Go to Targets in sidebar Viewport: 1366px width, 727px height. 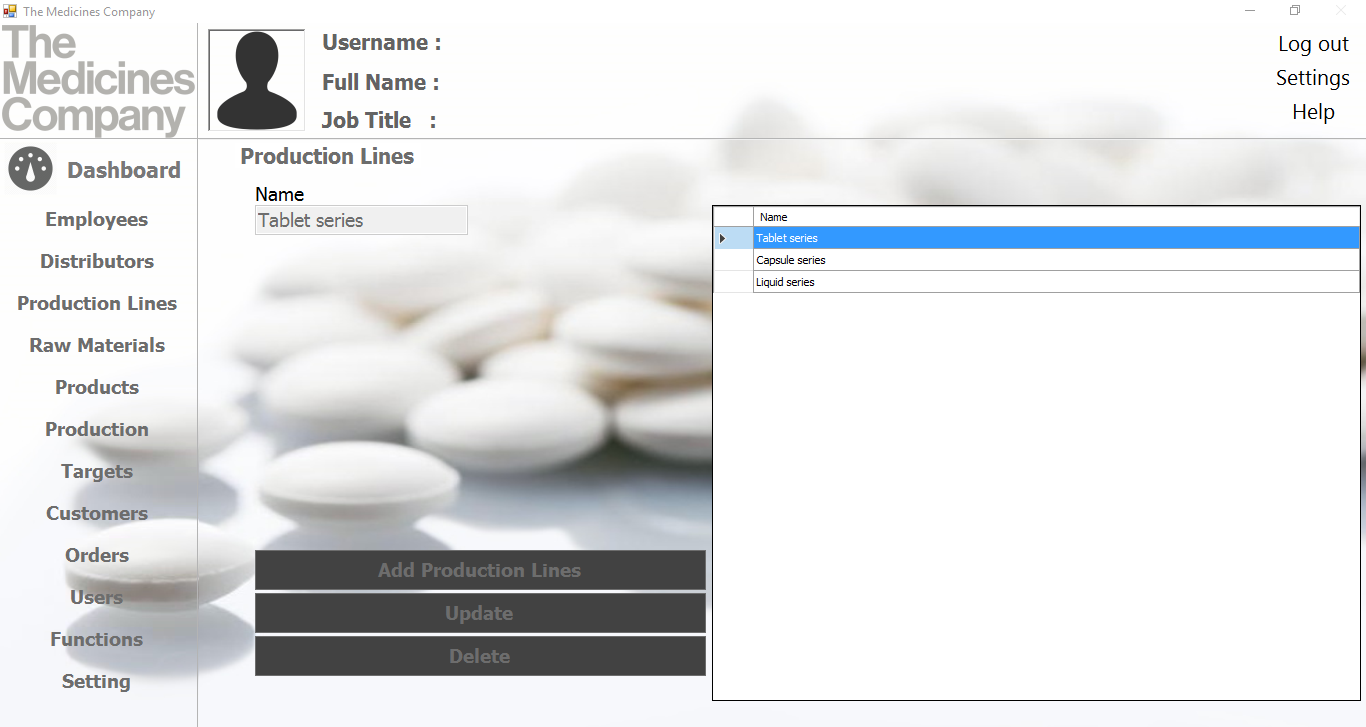pos(97,471)
